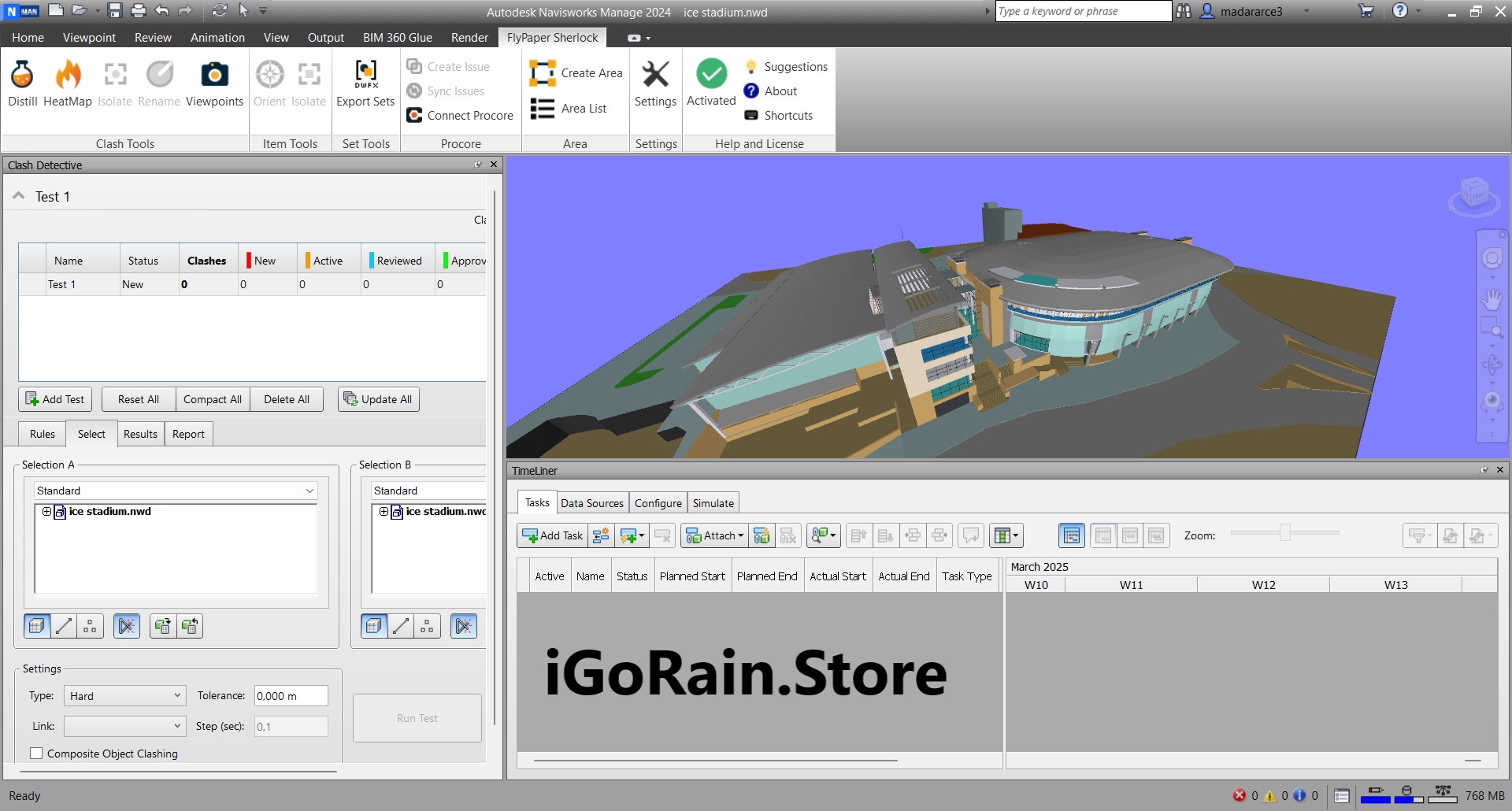Enable Composite Object Clashing checkbox
The width and height of the screenshot is (1512, 811).
coord(36,754)
